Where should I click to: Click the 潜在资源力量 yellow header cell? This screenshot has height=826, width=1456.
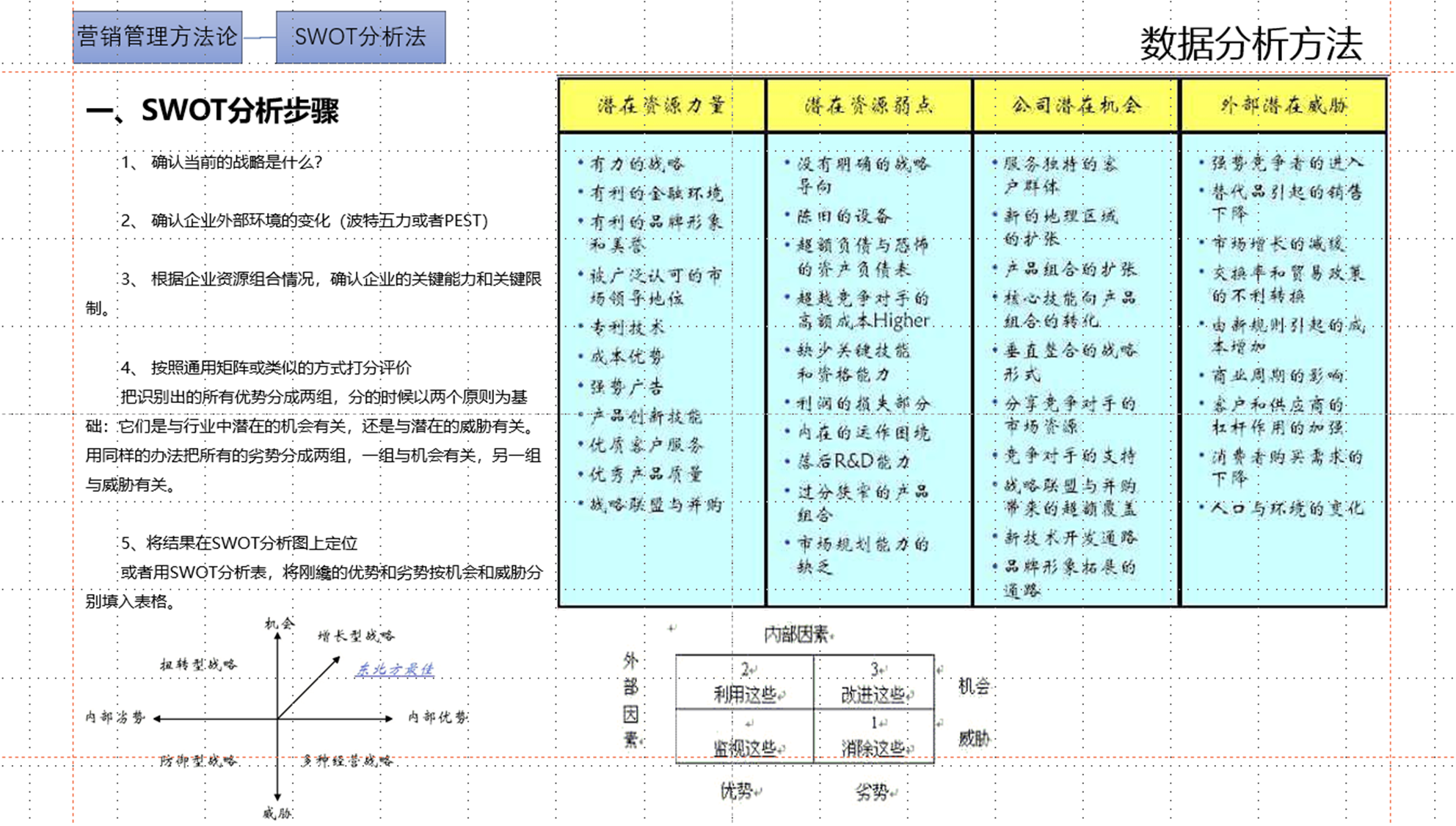tap(661, 106)
